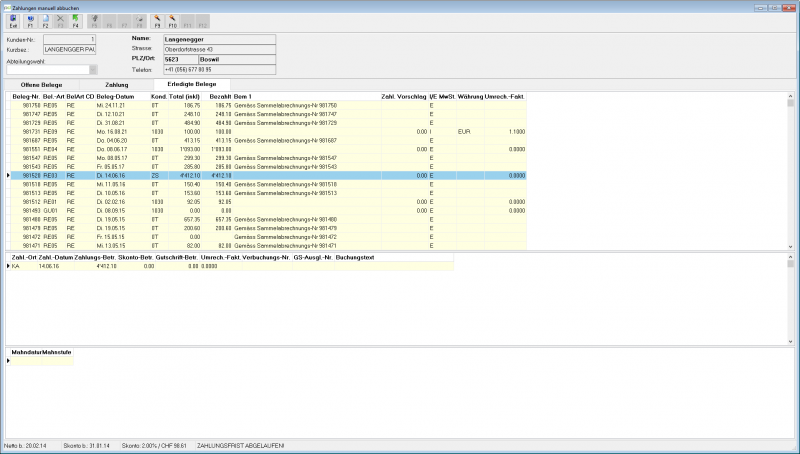Click the Zahlungs-Betr. column header
The height and width of the screenshot is (454, 800).
click(x=95, y=258)
